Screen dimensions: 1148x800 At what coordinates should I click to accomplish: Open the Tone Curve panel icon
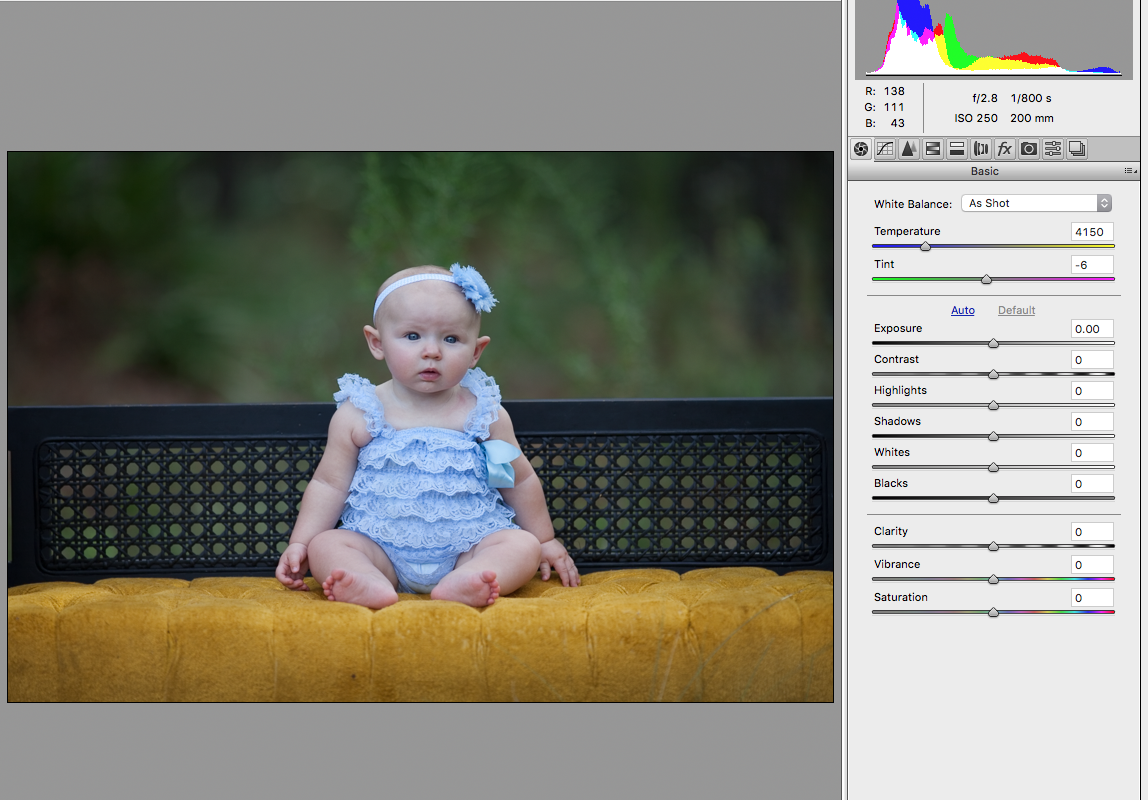click(885, 149)
